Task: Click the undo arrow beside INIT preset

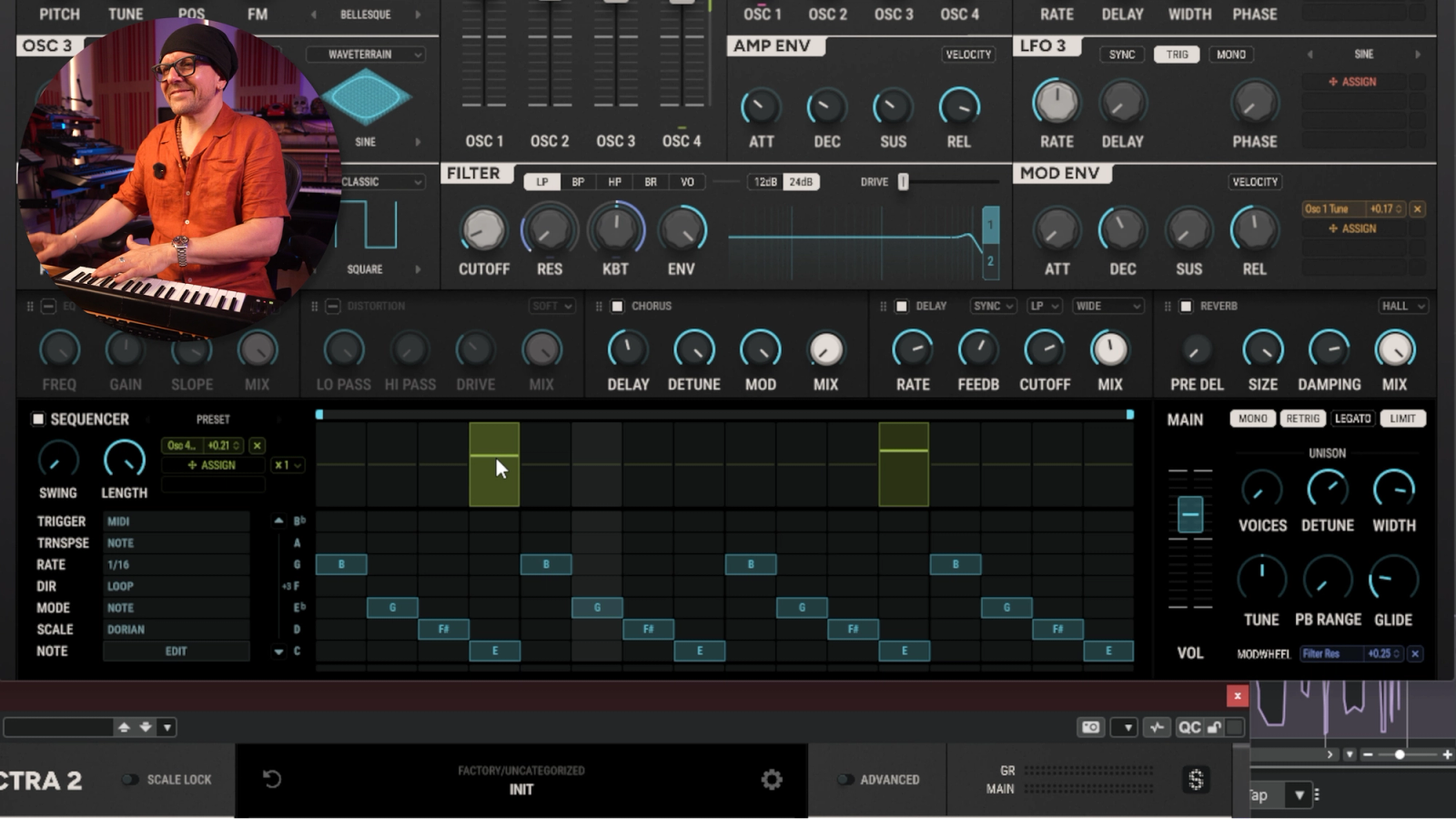Action: pos(272,779)
